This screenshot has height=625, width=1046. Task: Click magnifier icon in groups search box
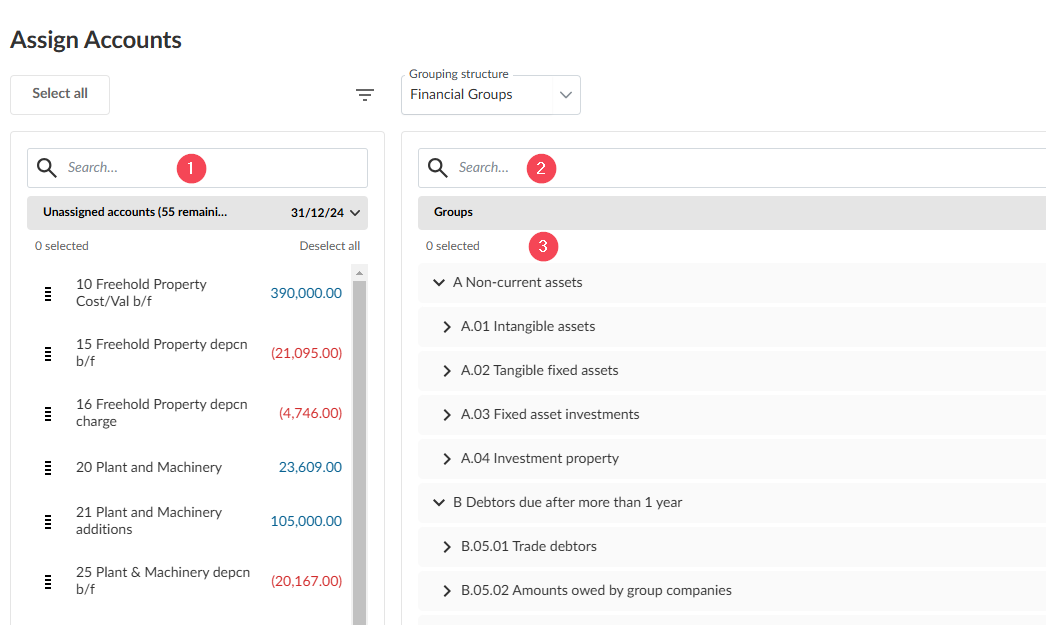click(x=438, y=167)
